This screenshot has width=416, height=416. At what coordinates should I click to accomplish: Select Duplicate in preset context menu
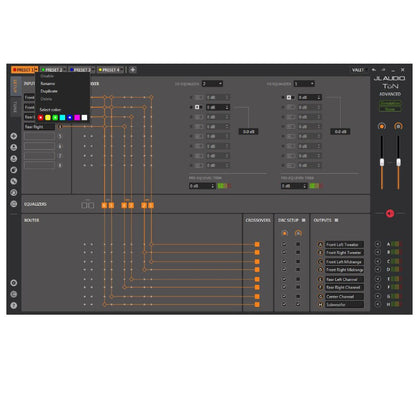(x=49, y=91)
